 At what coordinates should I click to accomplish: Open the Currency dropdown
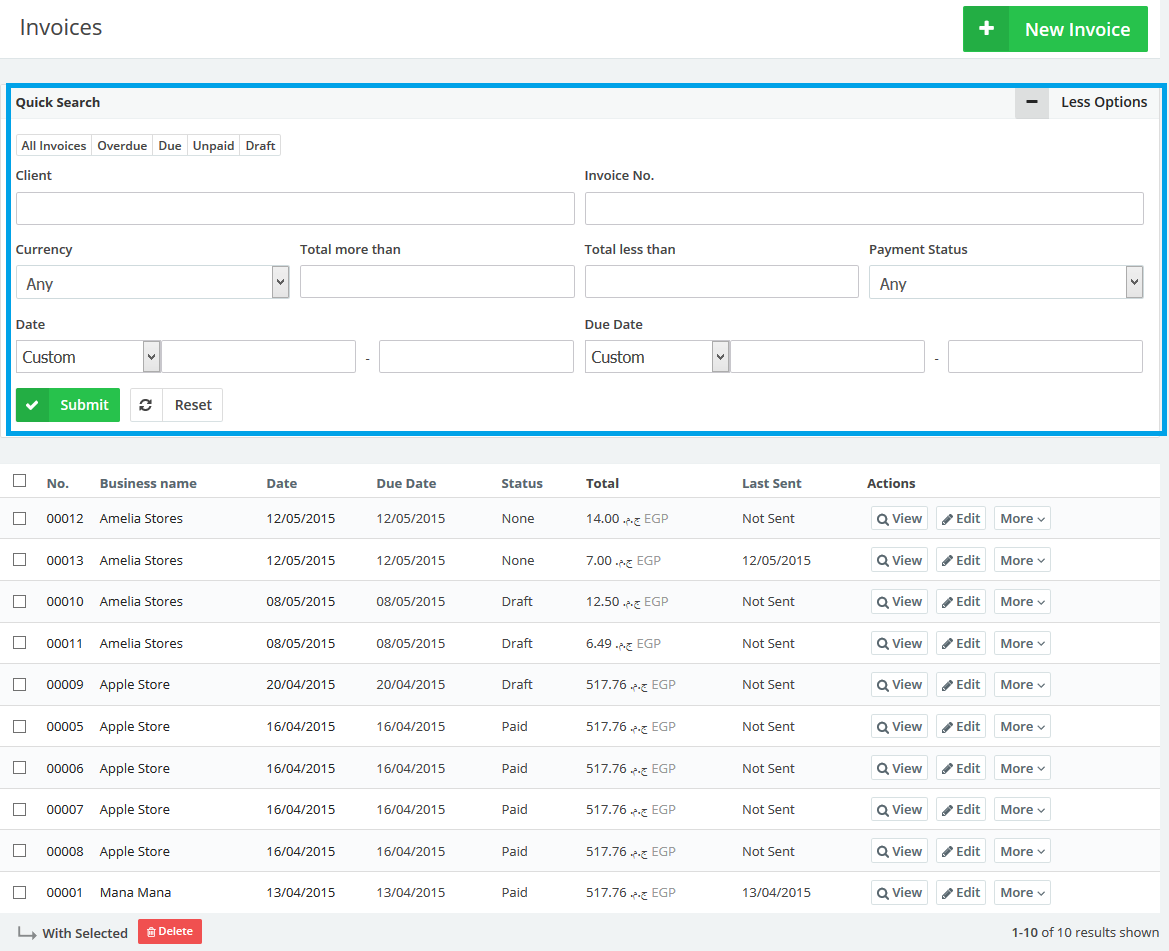(x=152, y=283)
